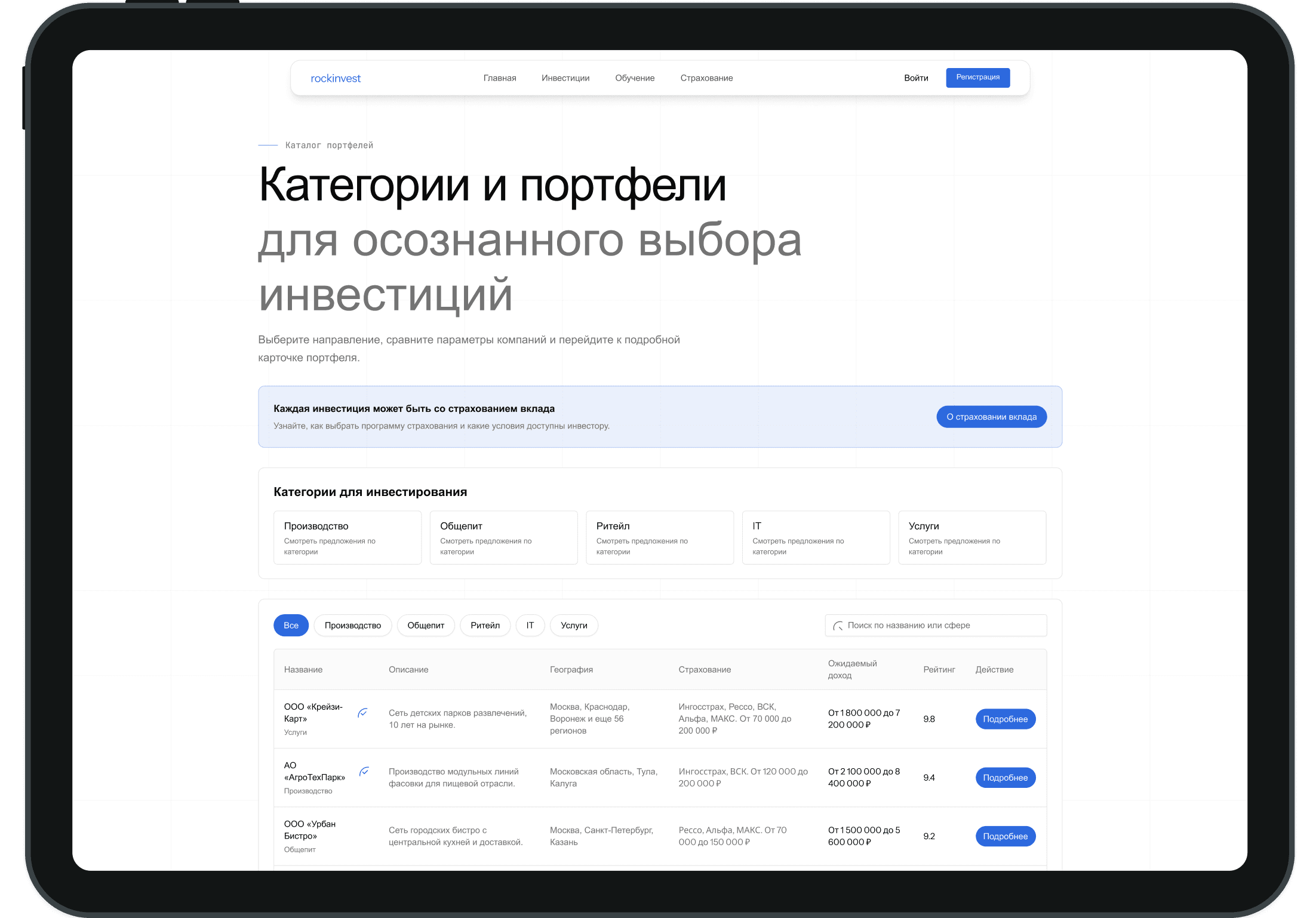
Task: Click «О страховании вклада» button
Action: coord(991,417)
